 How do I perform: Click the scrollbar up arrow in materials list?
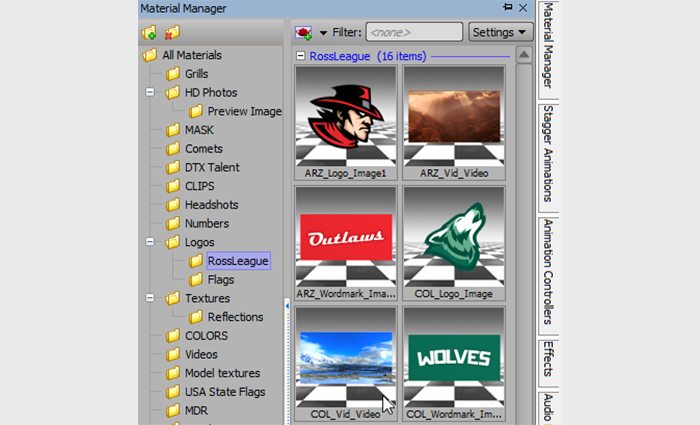click(x=523, y=55)
